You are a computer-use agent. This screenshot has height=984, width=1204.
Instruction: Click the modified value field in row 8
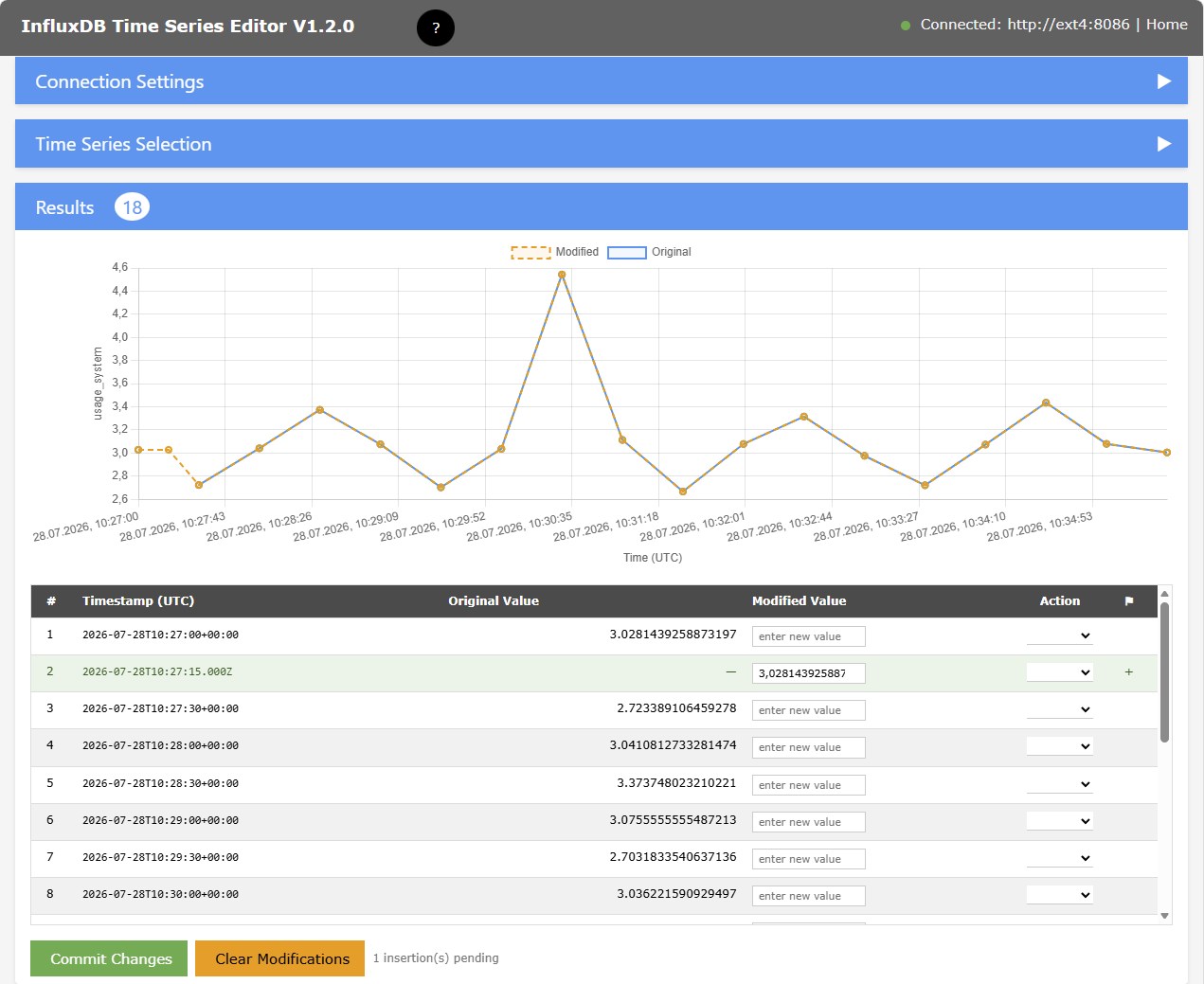809,896
